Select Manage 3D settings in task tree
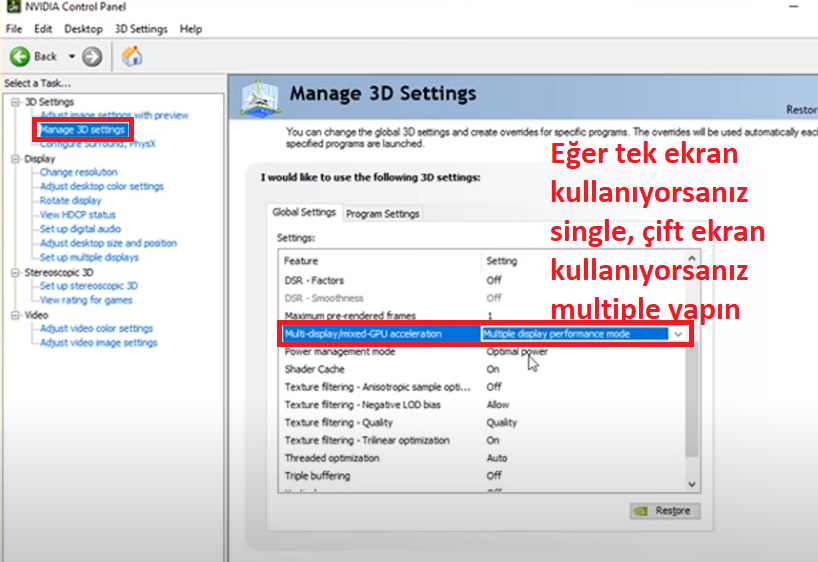This screenshot has height=562, width=818. 83,129
